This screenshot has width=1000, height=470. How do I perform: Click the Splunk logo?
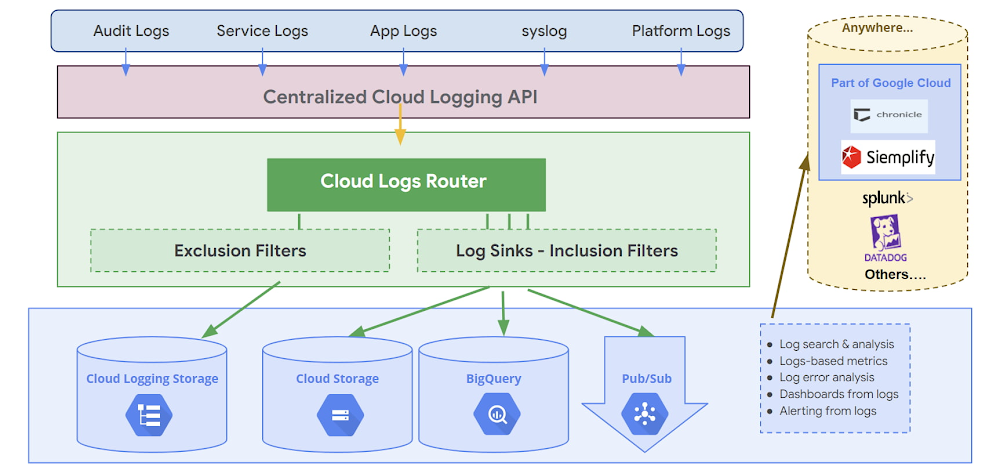tap(888, 199)
